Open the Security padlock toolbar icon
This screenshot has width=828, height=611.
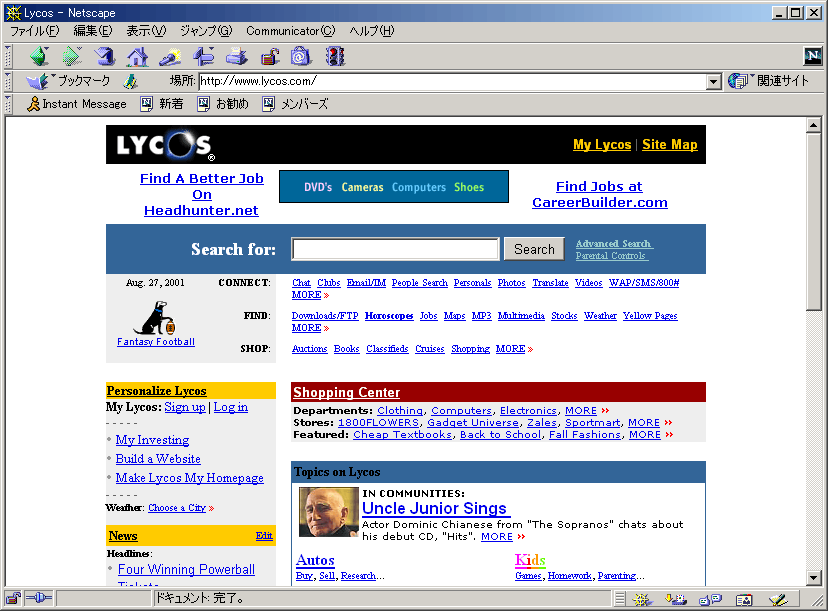(270, 56)
